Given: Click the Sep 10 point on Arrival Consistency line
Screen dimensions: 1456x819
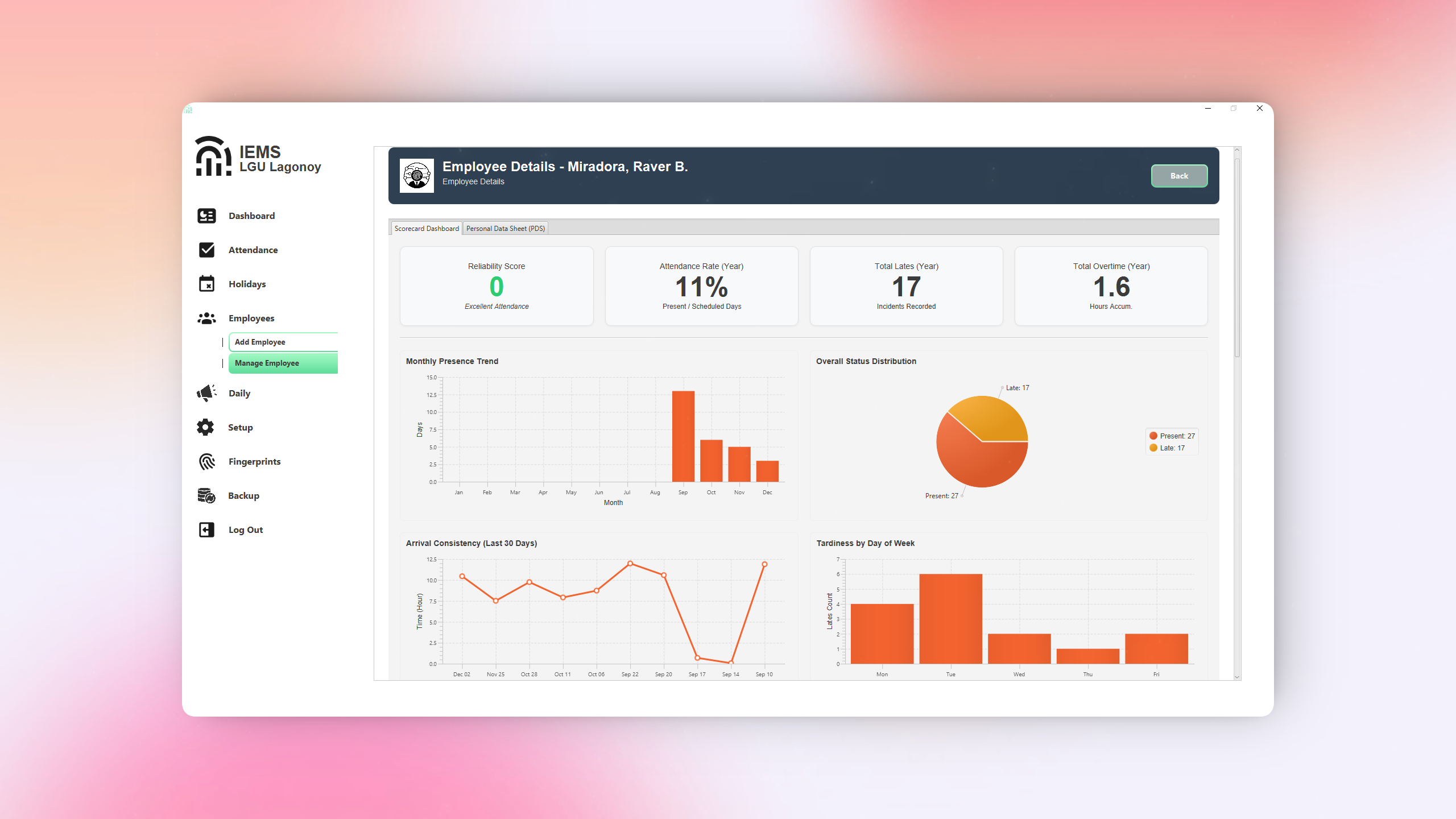Looking at the screenshot, I should click(764, 564).
